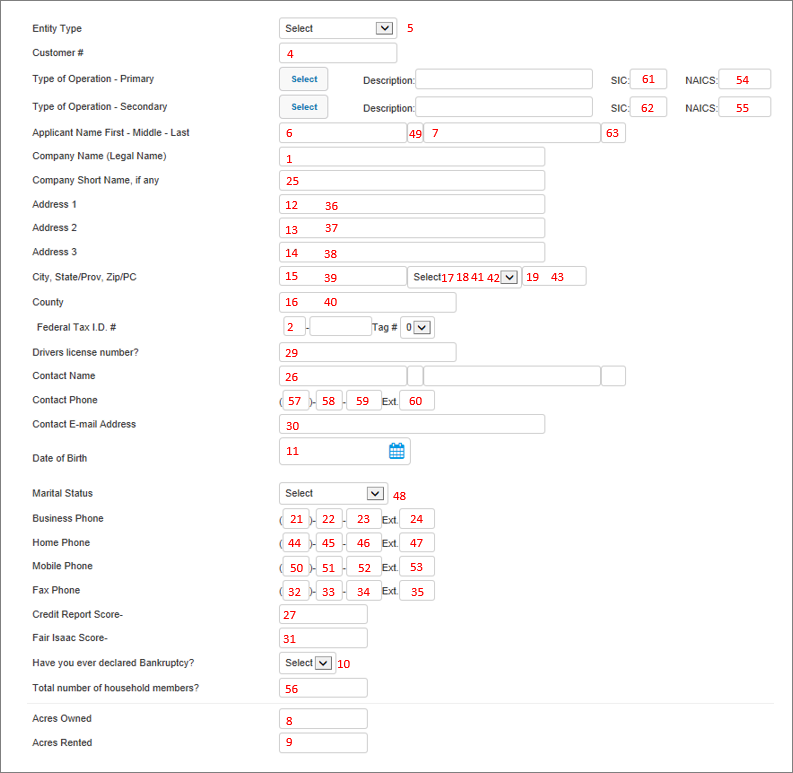Click the Address 3 field
This screenshot has height=773, width=793.
[x=412, y=252]
